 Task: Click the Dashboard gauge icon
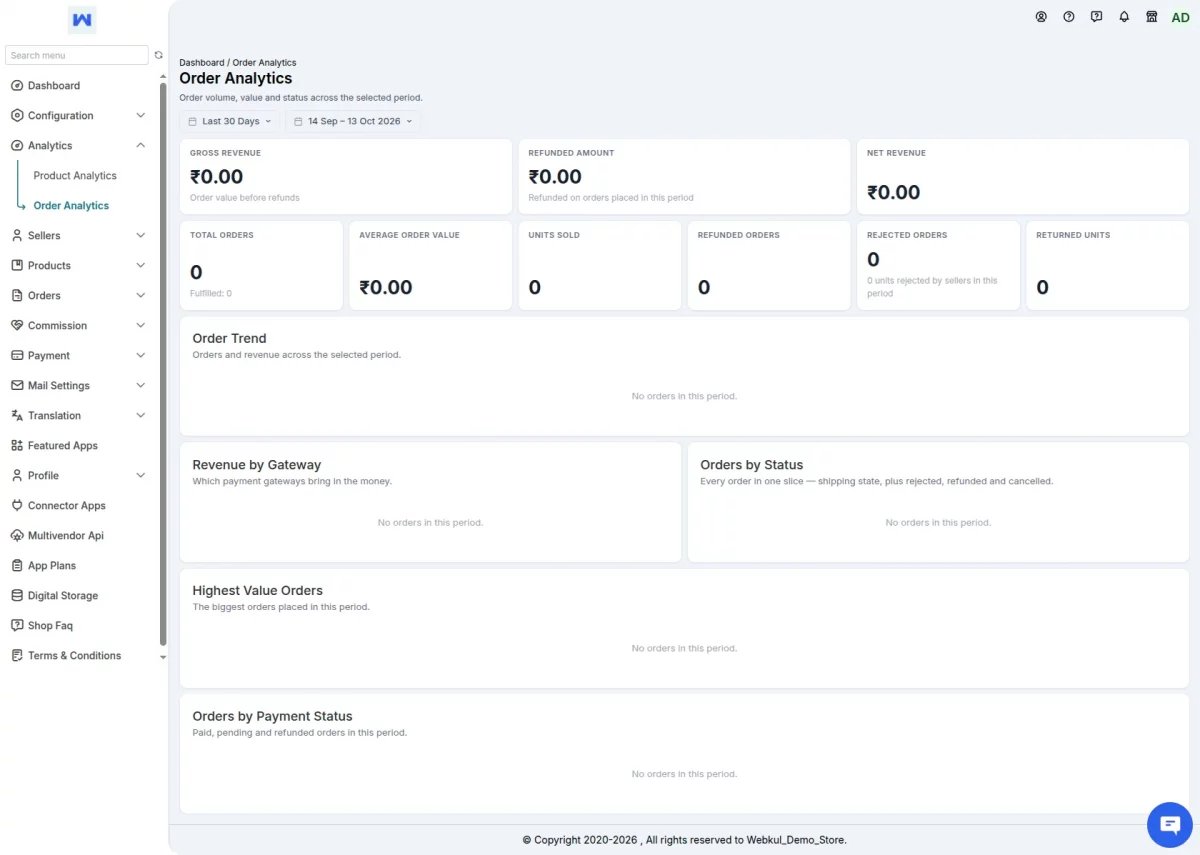pyautogui.click(x=17, y=86)
